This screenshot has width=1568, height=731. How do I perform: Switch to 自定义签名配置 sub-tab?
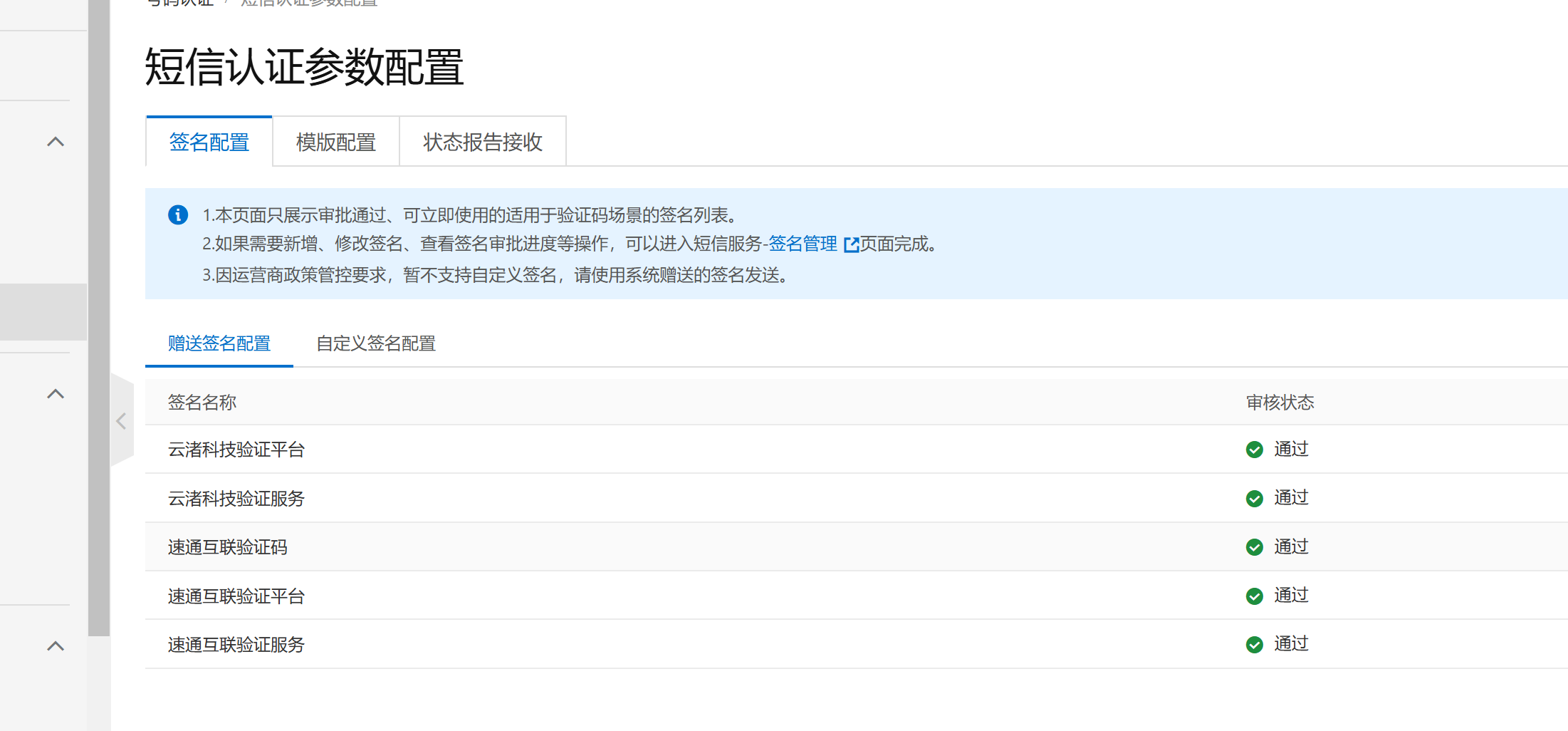(375, 344)
